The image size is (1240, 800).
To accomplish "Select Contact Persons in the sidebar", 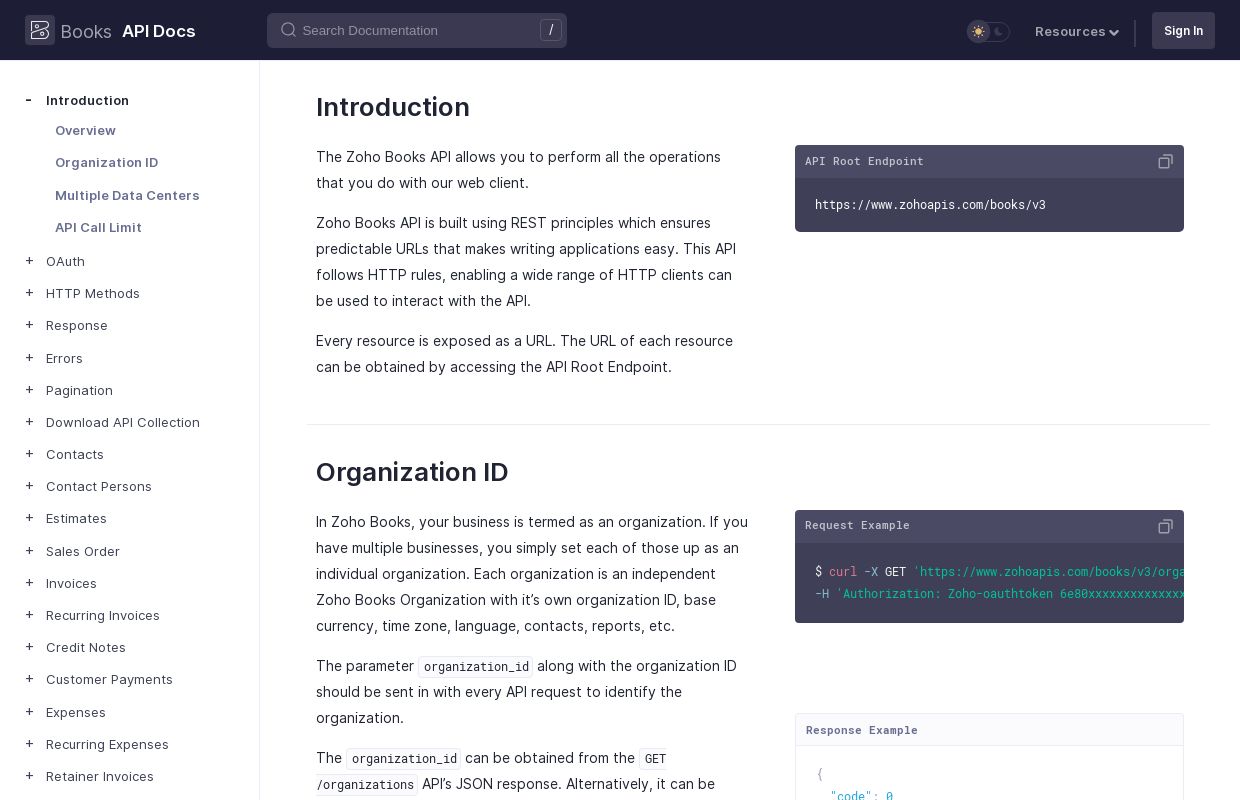I will click(x=99, y=486).
